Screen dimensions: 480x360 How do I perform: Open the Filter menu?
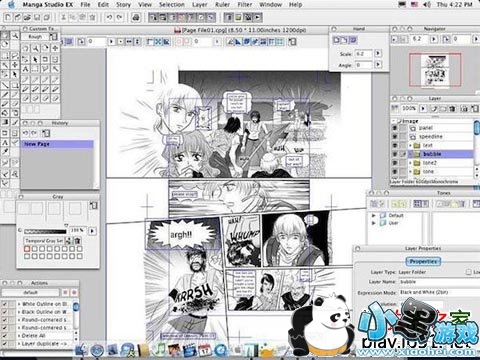[x=245, y=5]
